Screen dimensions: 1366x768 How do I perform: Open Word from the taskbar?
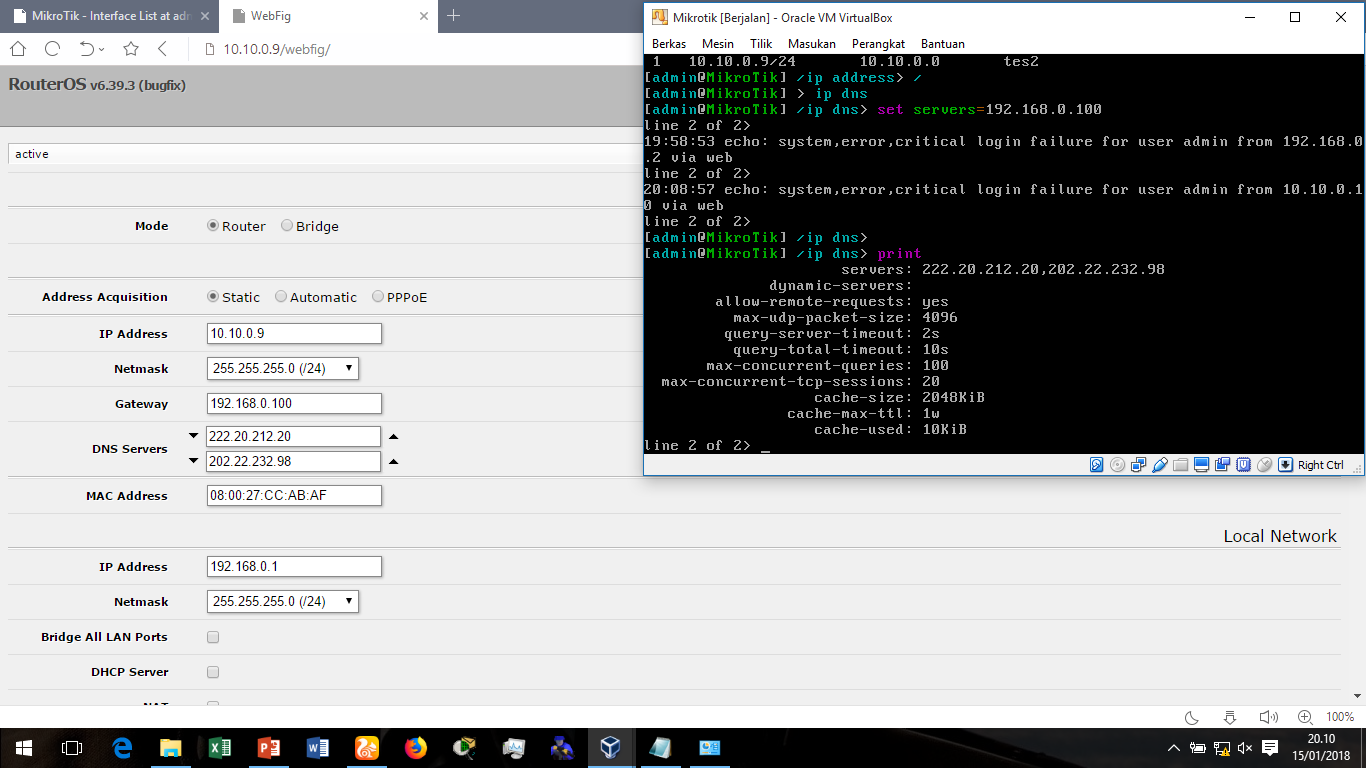[318, 747]
